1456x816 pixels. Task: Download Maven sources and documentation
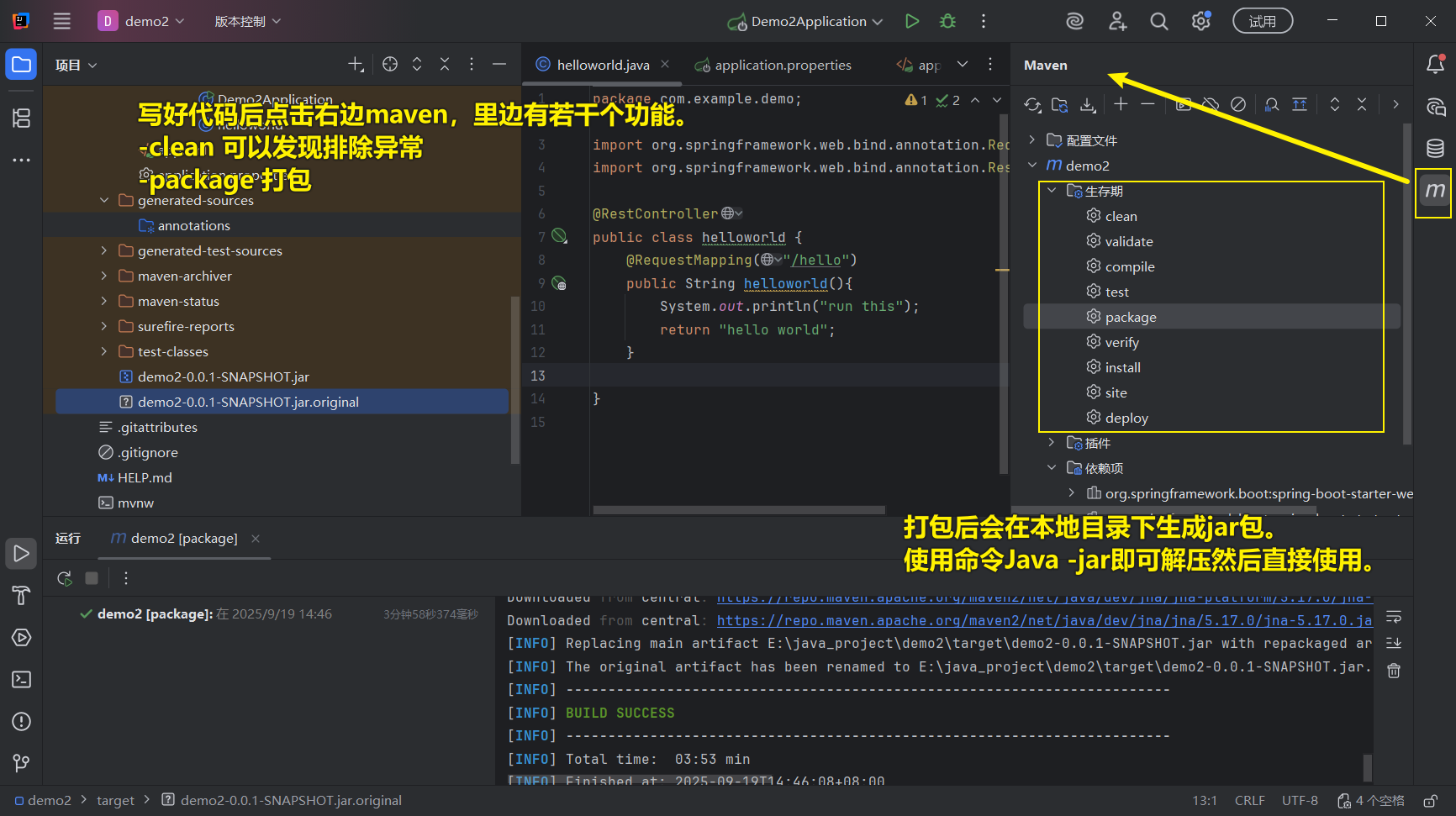point(1088,105)
